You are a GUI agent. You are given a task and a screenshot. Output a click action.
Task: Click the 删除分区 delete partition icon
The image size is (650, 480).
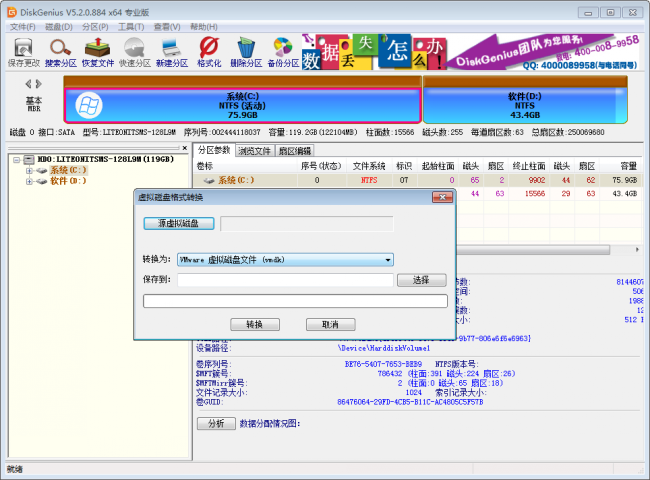(246, 53)
